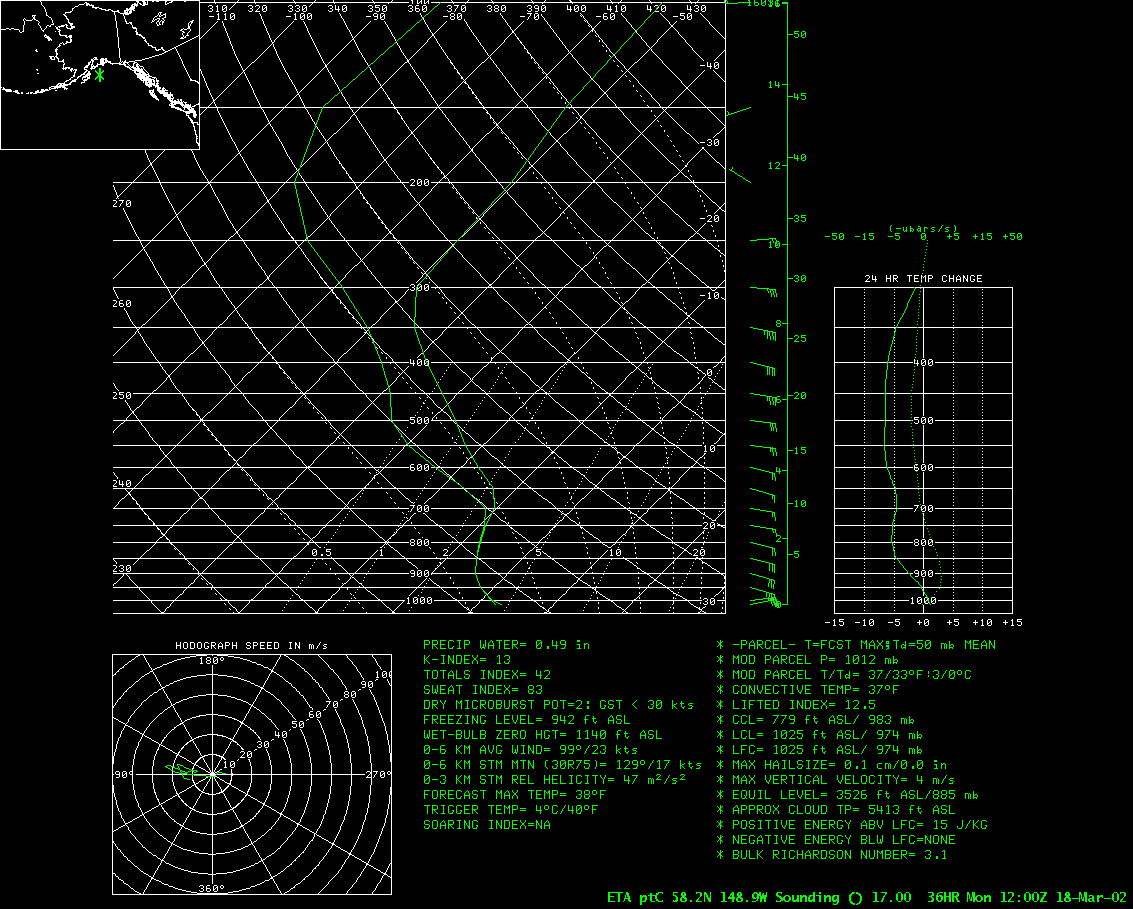The image size is (1133, 909).
Task: Click the '-PARCEL- T=FCST MAX' header line
Action: 856,645
